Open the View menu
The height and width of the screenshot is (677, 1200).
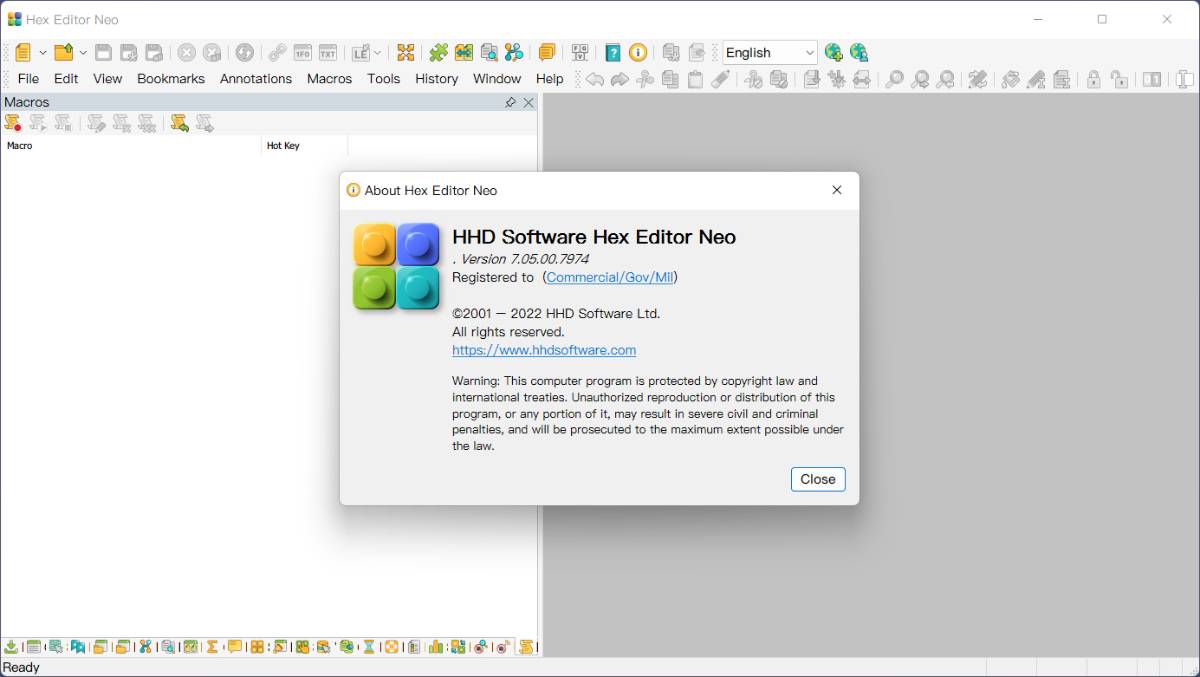tap(107, 79)
